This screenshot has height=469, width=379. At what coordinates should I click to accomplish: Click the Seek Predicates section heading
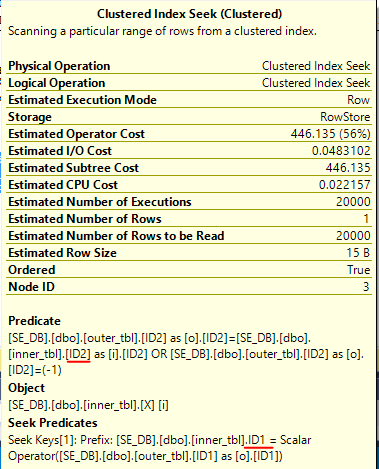click(x=53, y=423)
